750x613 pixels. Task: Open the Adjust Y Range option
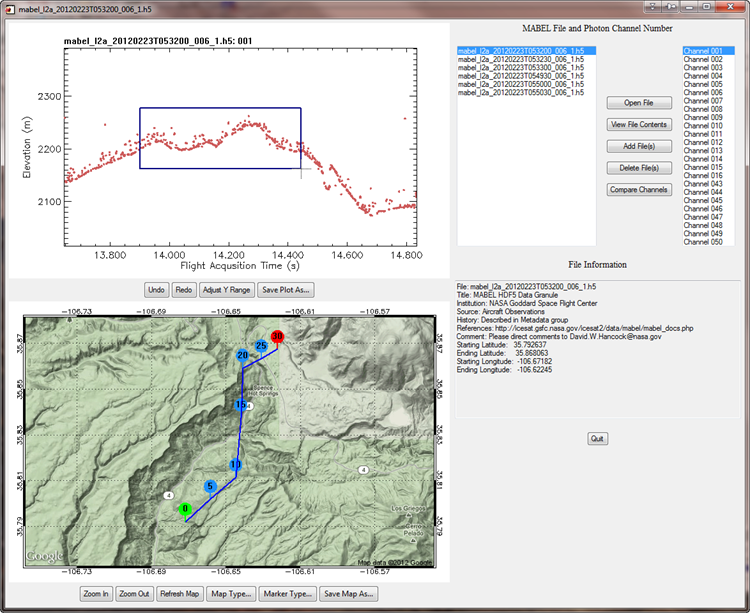226,289
